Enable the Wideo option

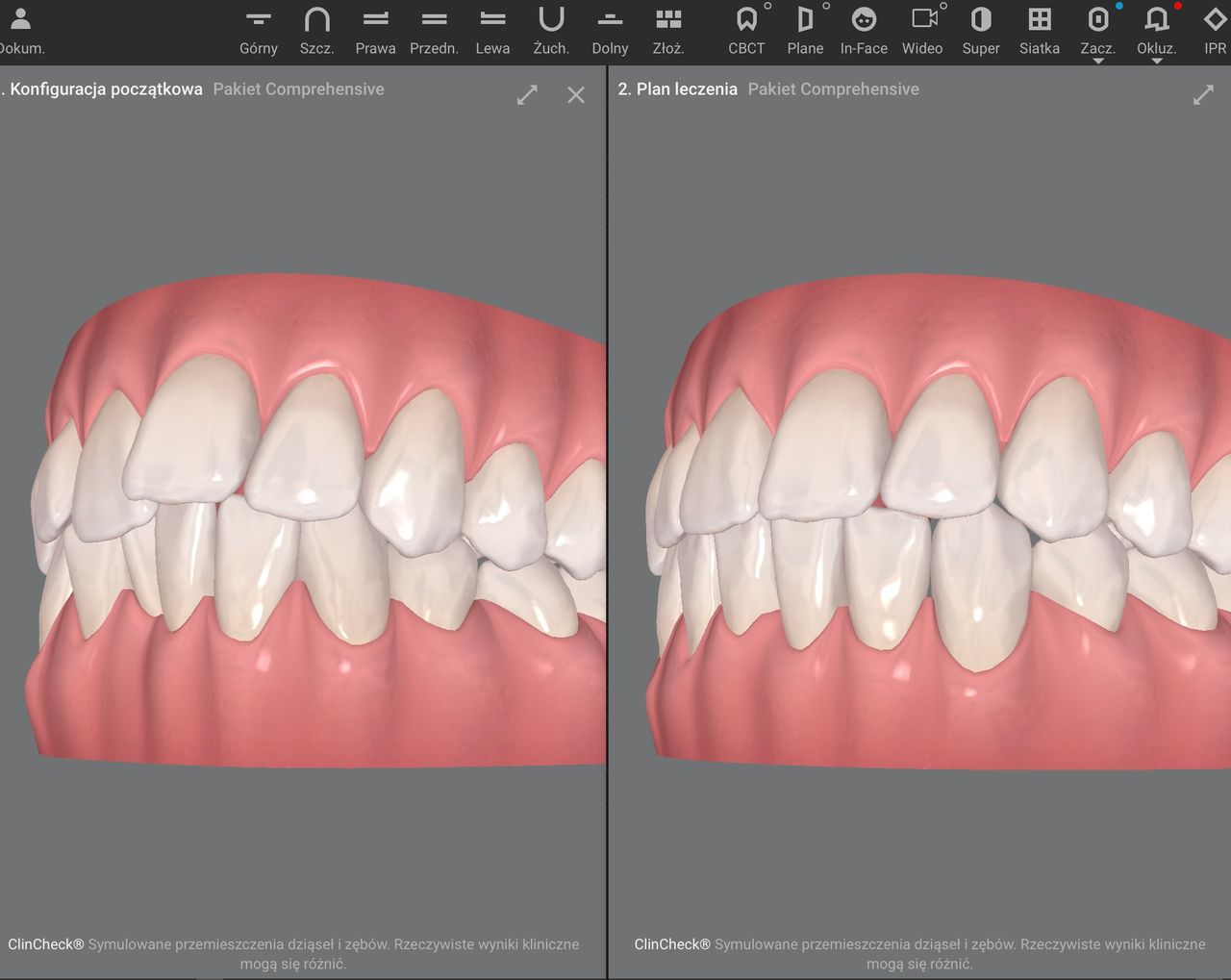point(922,30)
